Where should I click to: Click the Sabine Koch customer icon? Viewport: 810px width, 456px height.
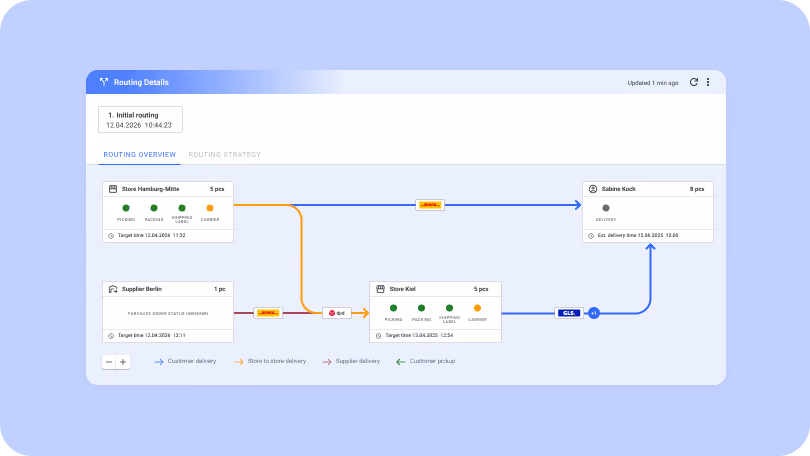tap(593, 189)
